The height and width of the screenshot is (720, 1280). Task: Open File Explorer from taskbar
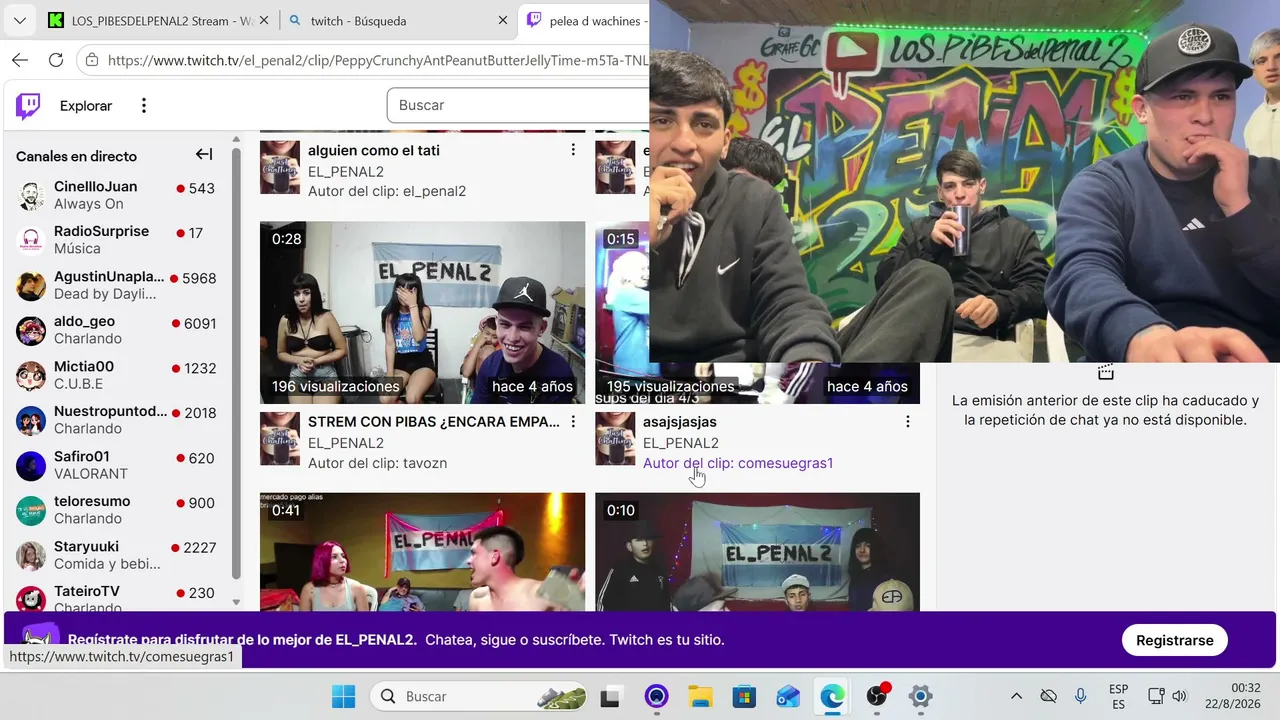click(700, 696)
